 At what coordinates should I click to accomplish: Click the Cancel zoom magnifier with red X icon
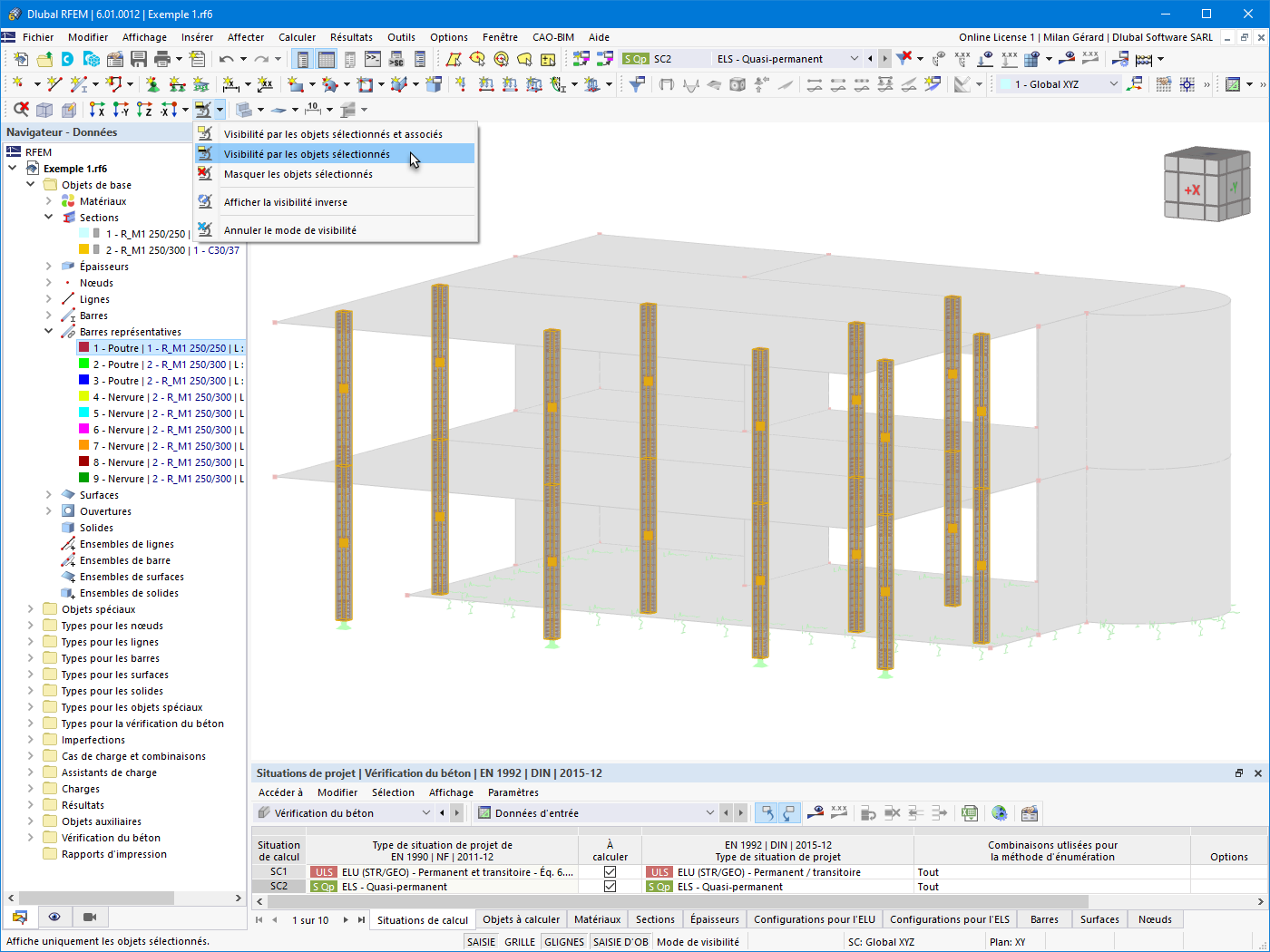tap(20, 110)
